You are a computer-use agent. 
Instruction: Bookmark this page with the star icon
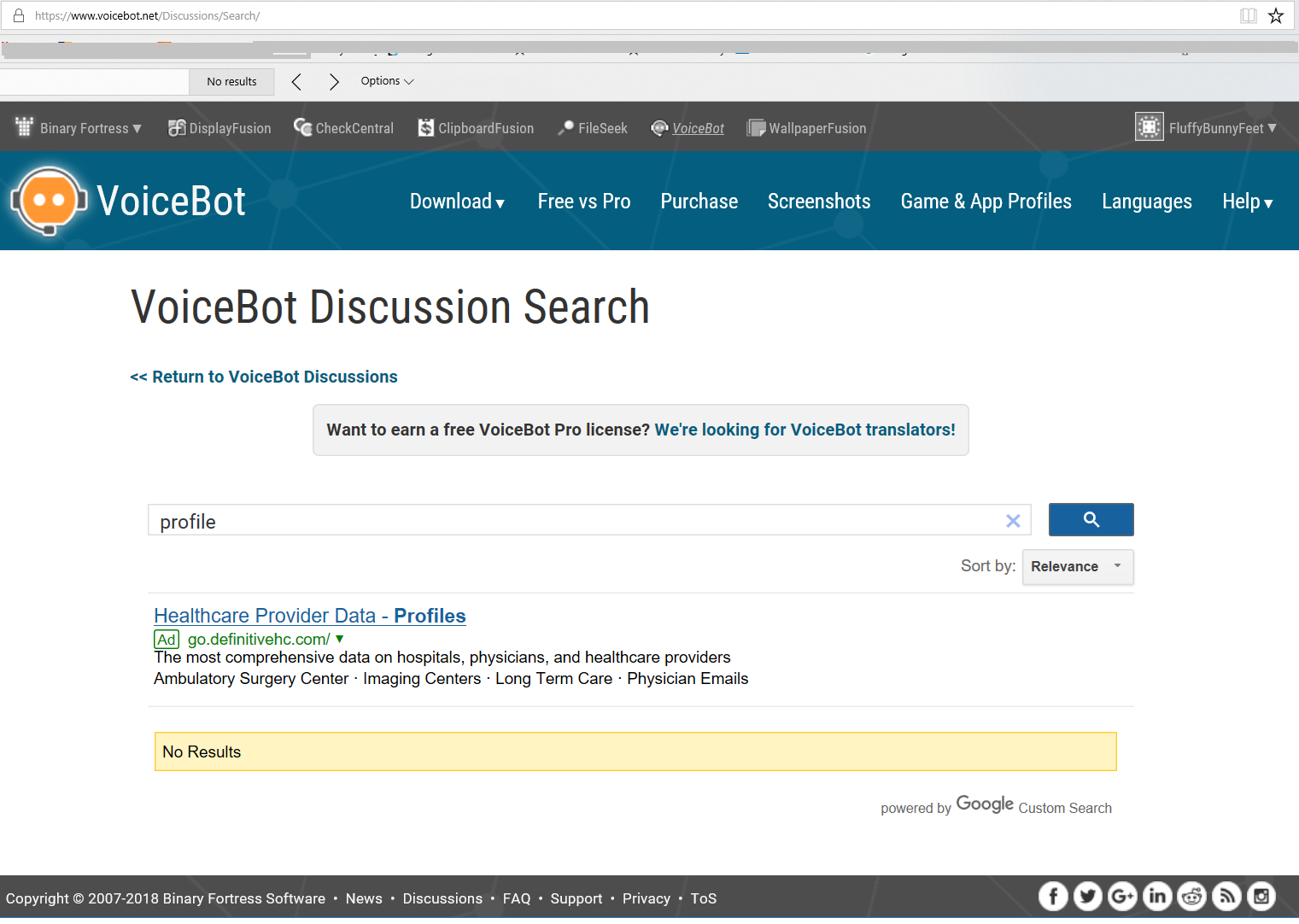pyautogui.click(x=1276, y=15)
